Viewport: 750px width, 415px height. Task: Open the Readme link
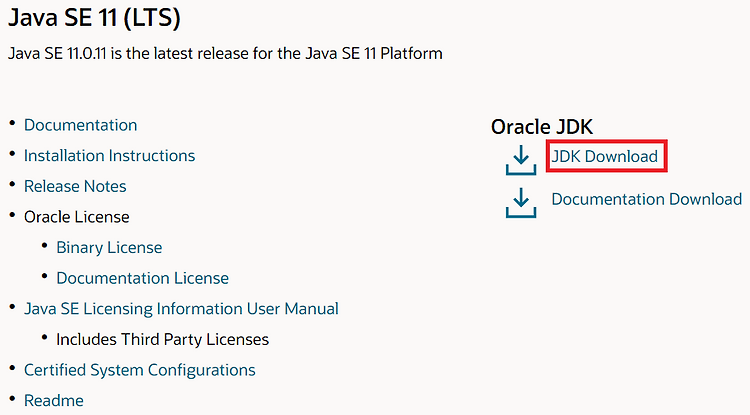pyautogui.click(x=54, y=401)
